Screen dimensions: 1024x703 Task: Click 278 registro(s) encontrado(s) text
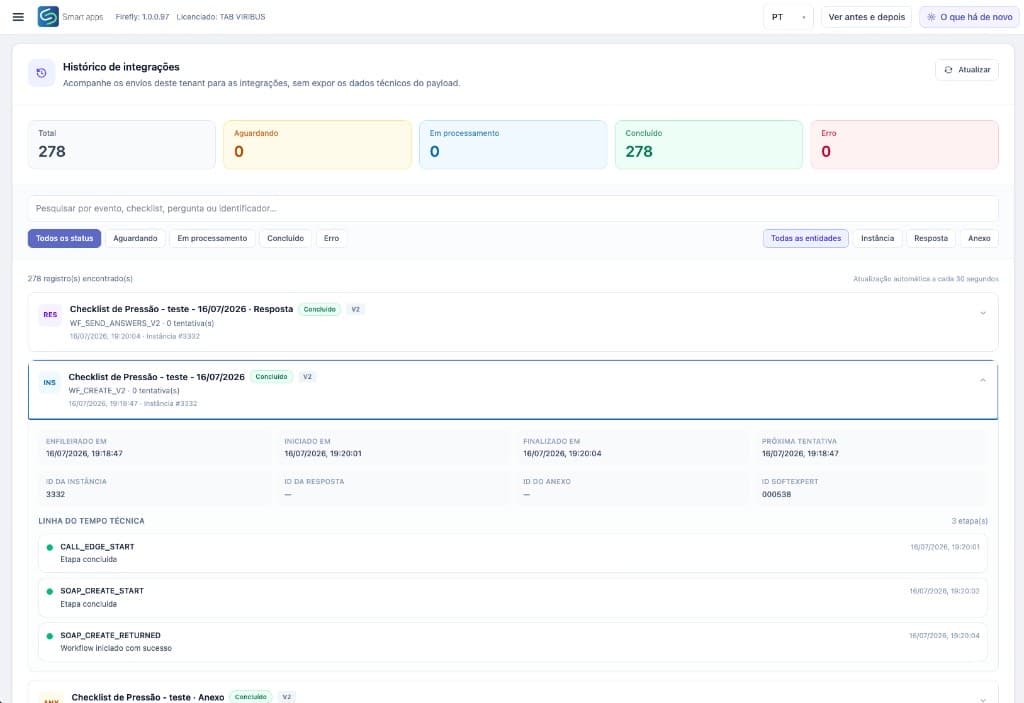80,279
